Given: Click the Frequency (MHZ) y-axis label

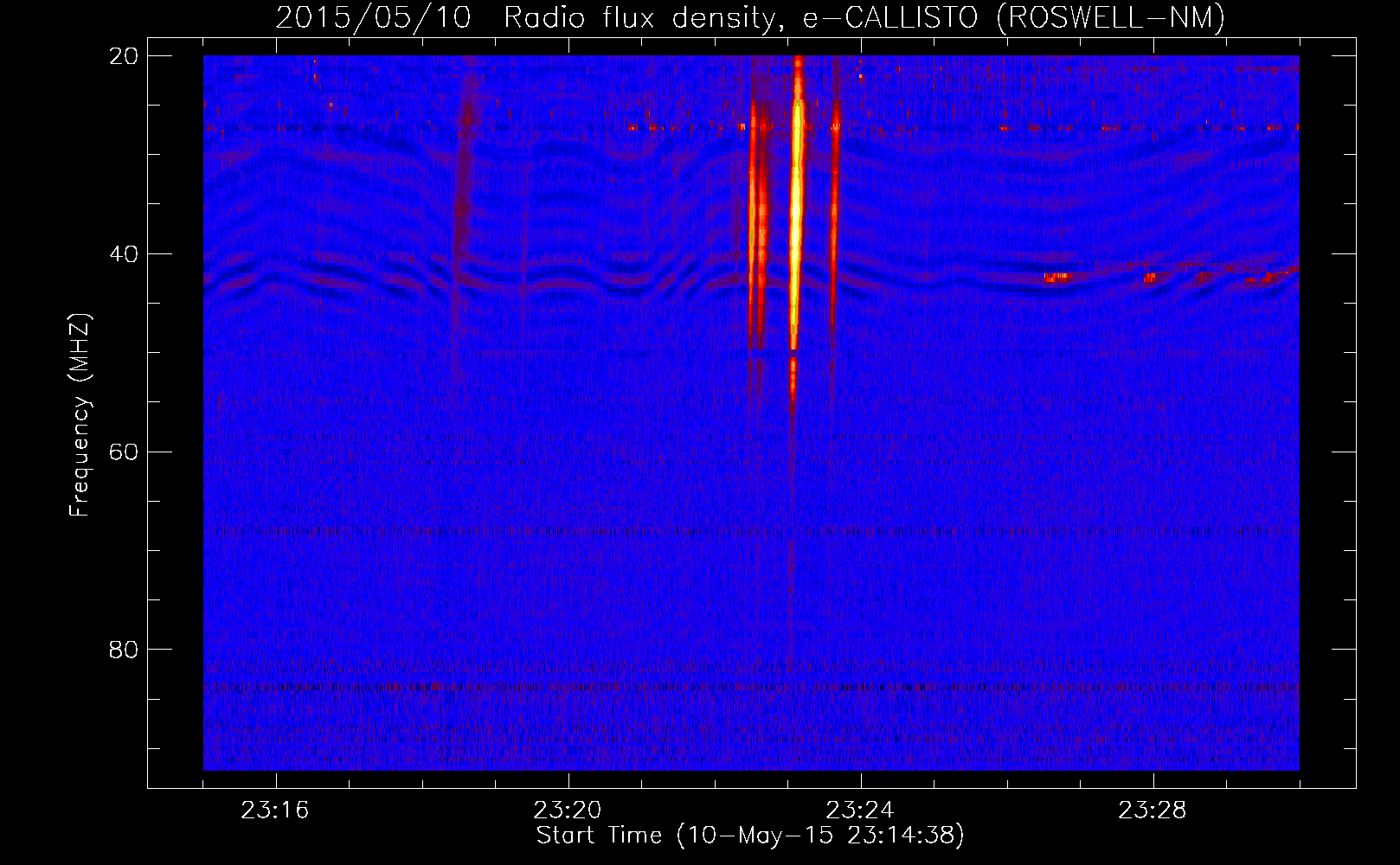Looking at the screenshot, I should coord(80,416).
